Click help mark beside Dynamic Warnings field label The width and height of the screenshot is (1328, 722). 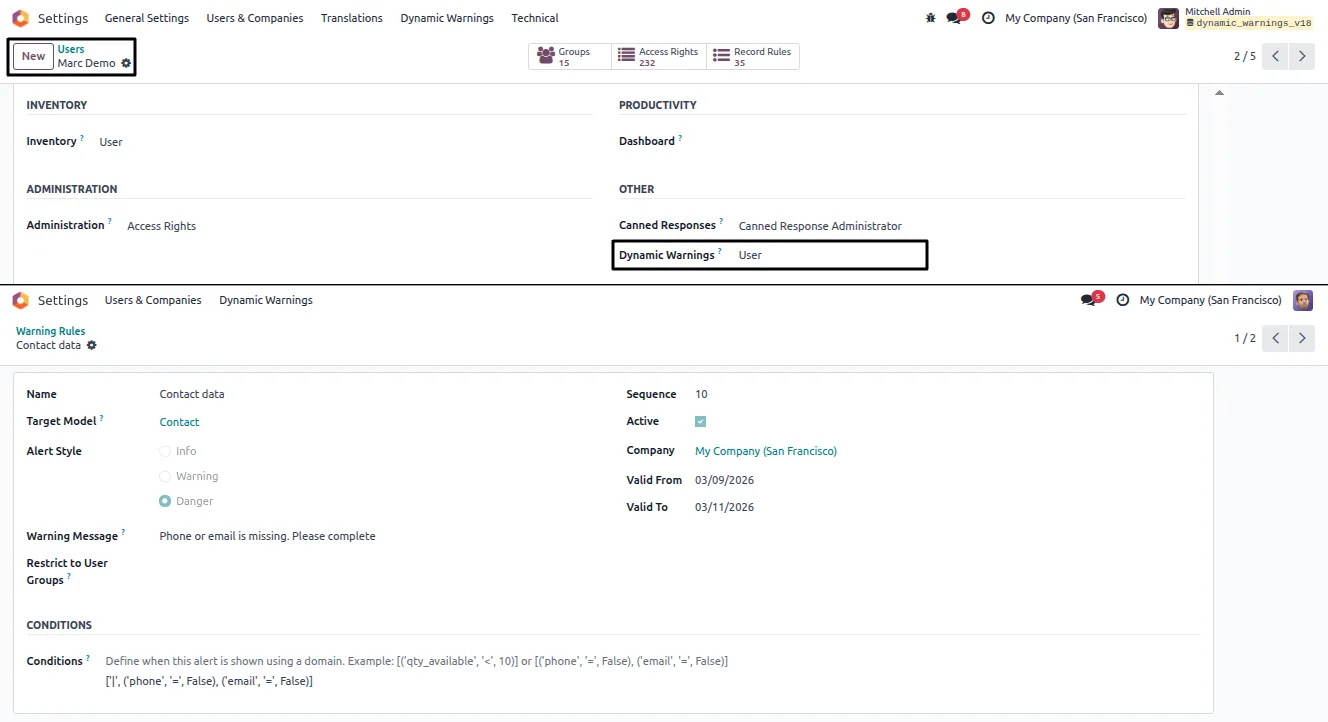coord(720,253)
